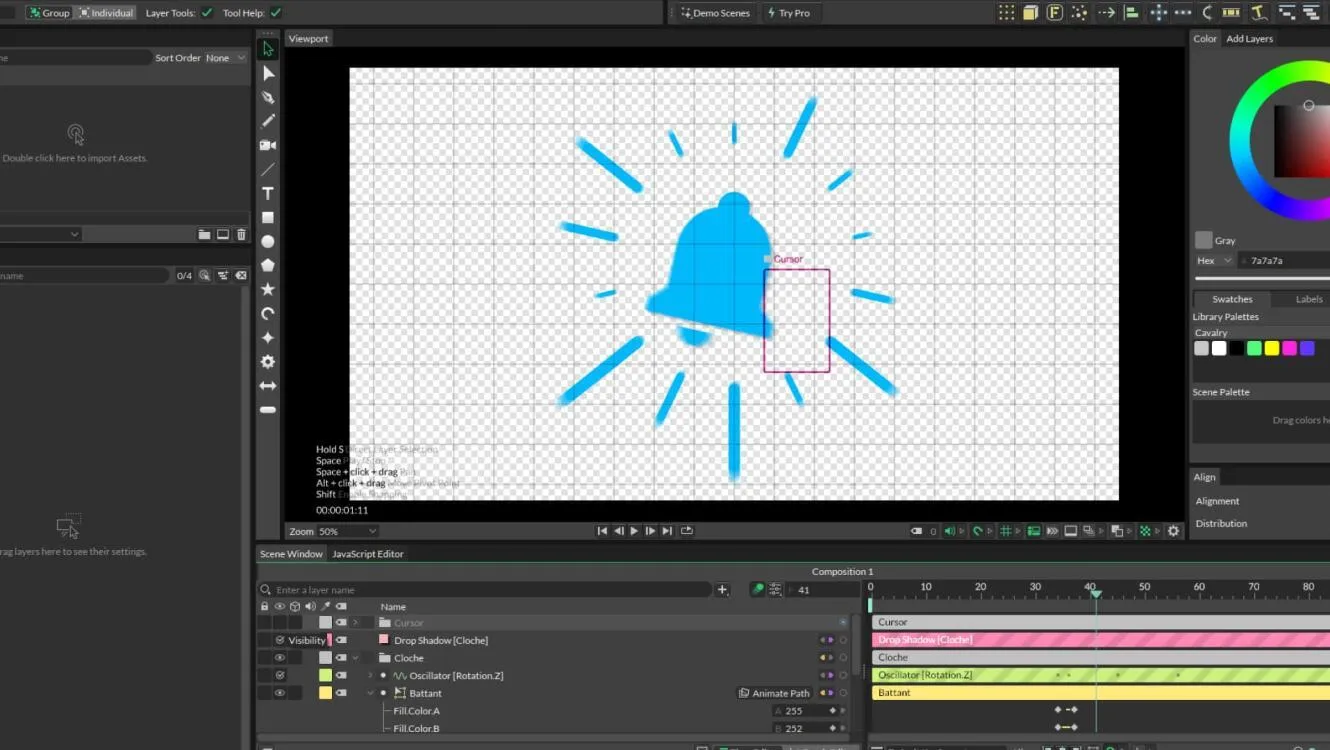Expand the Cursor group layer
This screenshot has height=750, width=1330.
tap(355, 623)
